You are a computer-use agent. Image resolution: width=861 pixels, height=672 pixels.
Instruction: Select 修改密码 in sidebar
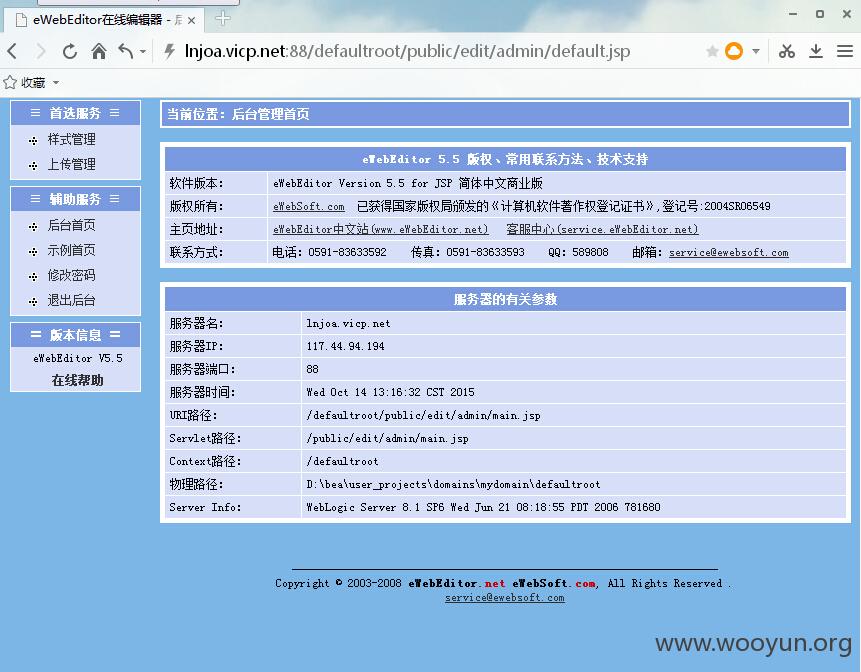click(x=71, y=275)
